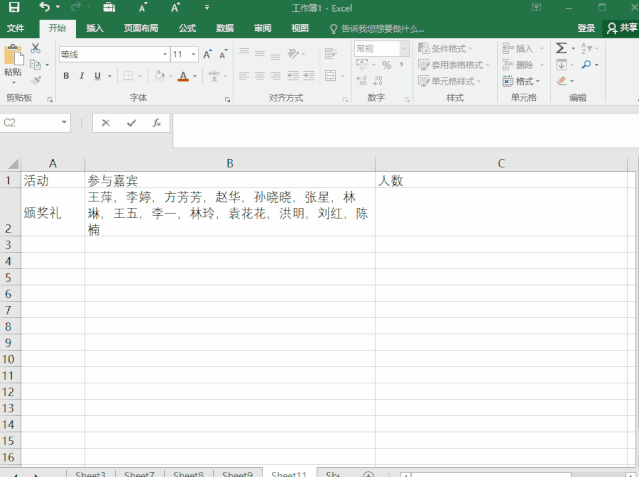The height and width of the screenshot is (477, 639).
Task: Open the 公式 ribbon tab
Action: [187, 28]
